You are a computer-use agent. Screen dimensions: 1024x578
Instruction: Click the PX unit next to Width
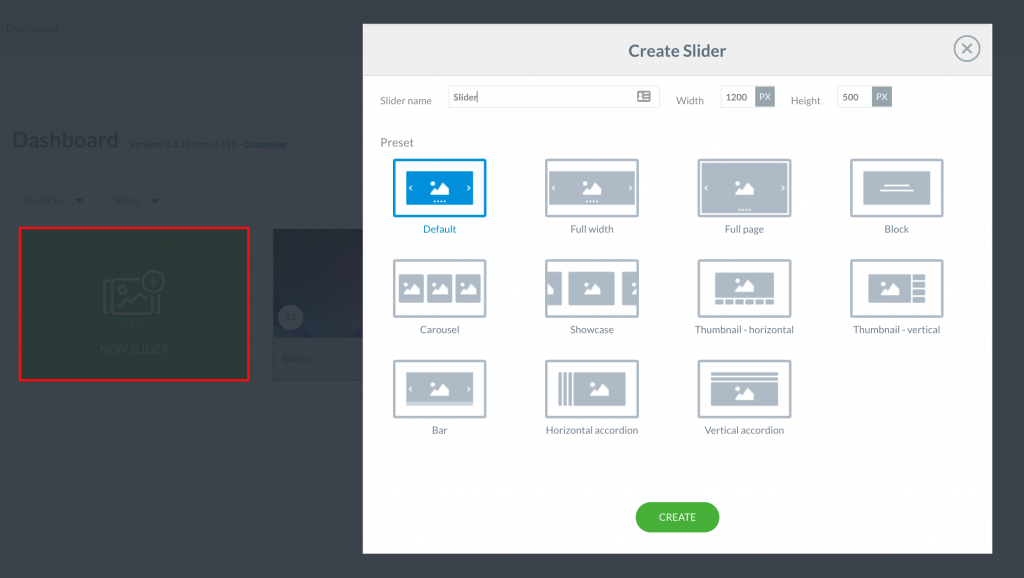(765, 97)
